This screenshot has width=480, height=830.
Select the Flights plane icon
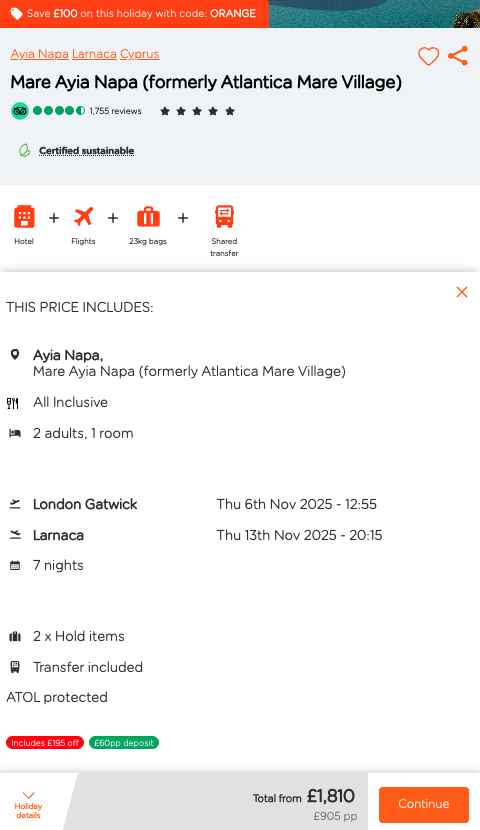[x=84, y=216]
